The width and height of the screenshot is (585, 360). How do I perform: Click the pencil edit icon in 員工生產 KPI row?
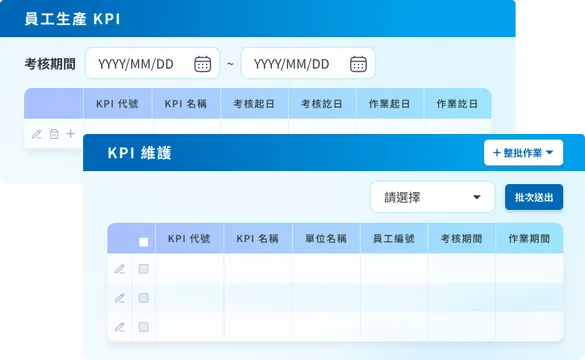pos(37,134)
